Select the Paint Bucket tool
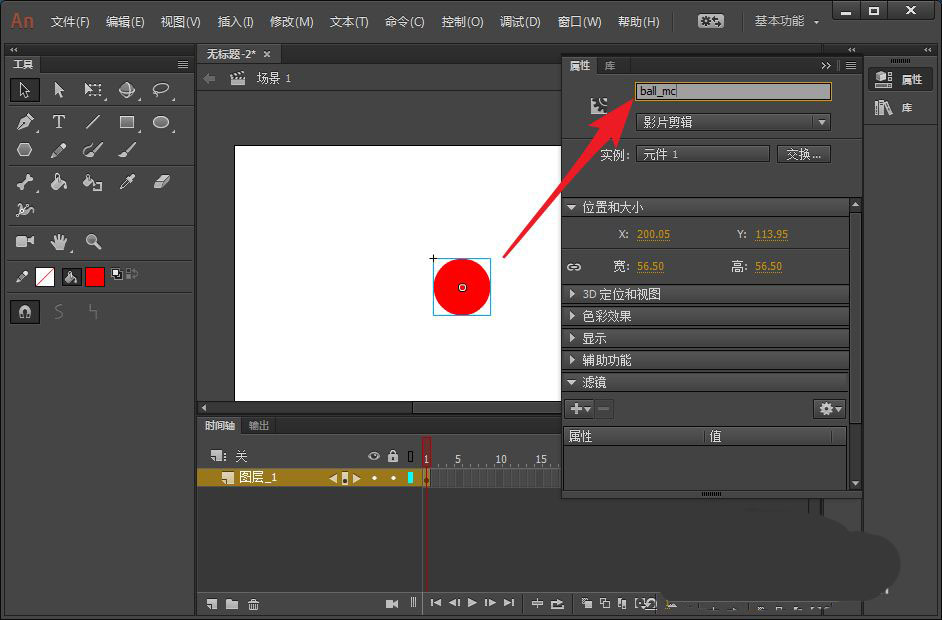This screenshot has height=620, width=942. coord(59,181)
